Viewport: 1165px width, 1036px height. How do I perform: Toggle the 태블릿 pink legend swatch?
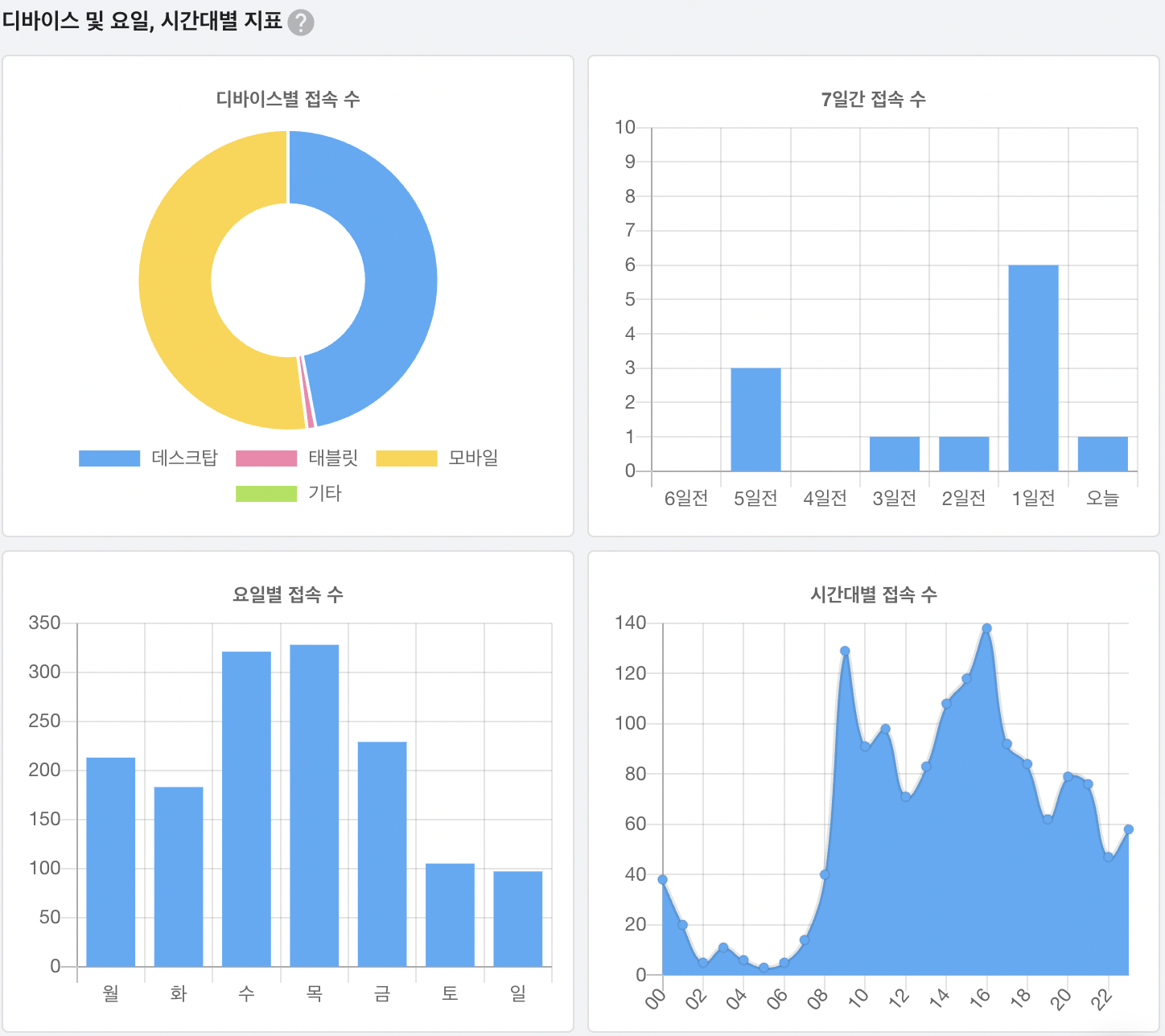pyautogui.click(x=266, y=458)
